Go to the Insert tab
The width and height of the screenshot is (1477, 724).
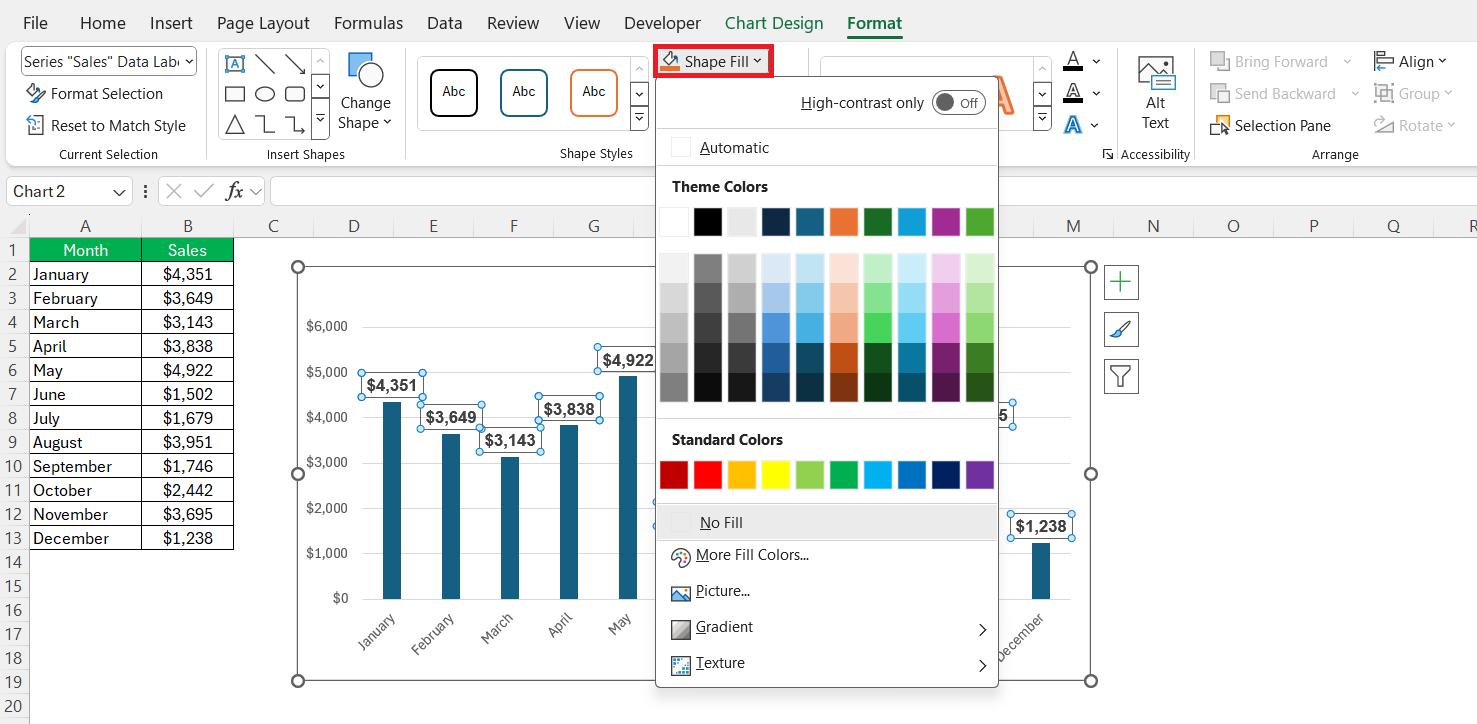coord(171,23)
